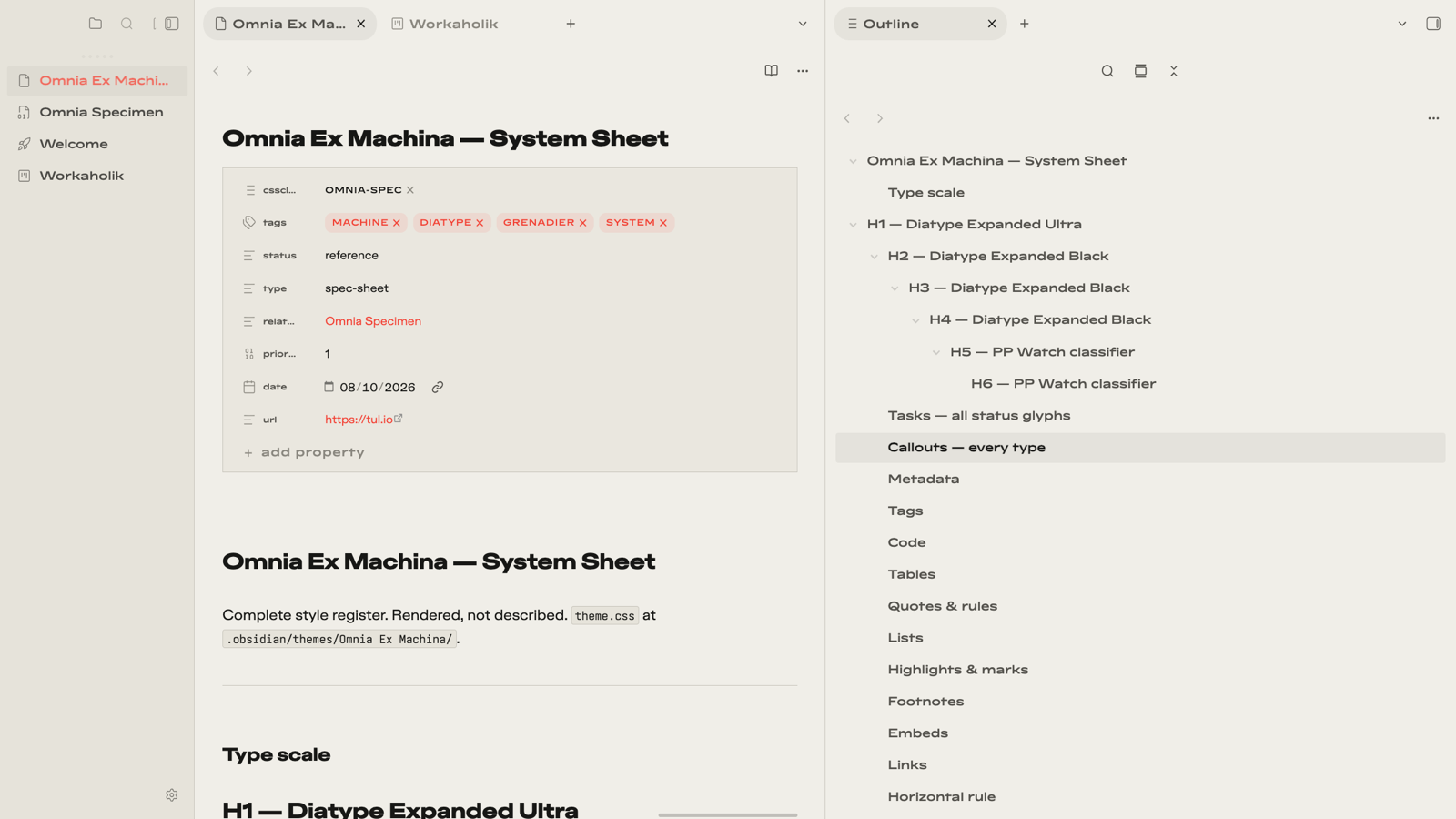Go back in the Outline pane
1456x819 pixels.
pyautogui.click(x=847, y=118)
